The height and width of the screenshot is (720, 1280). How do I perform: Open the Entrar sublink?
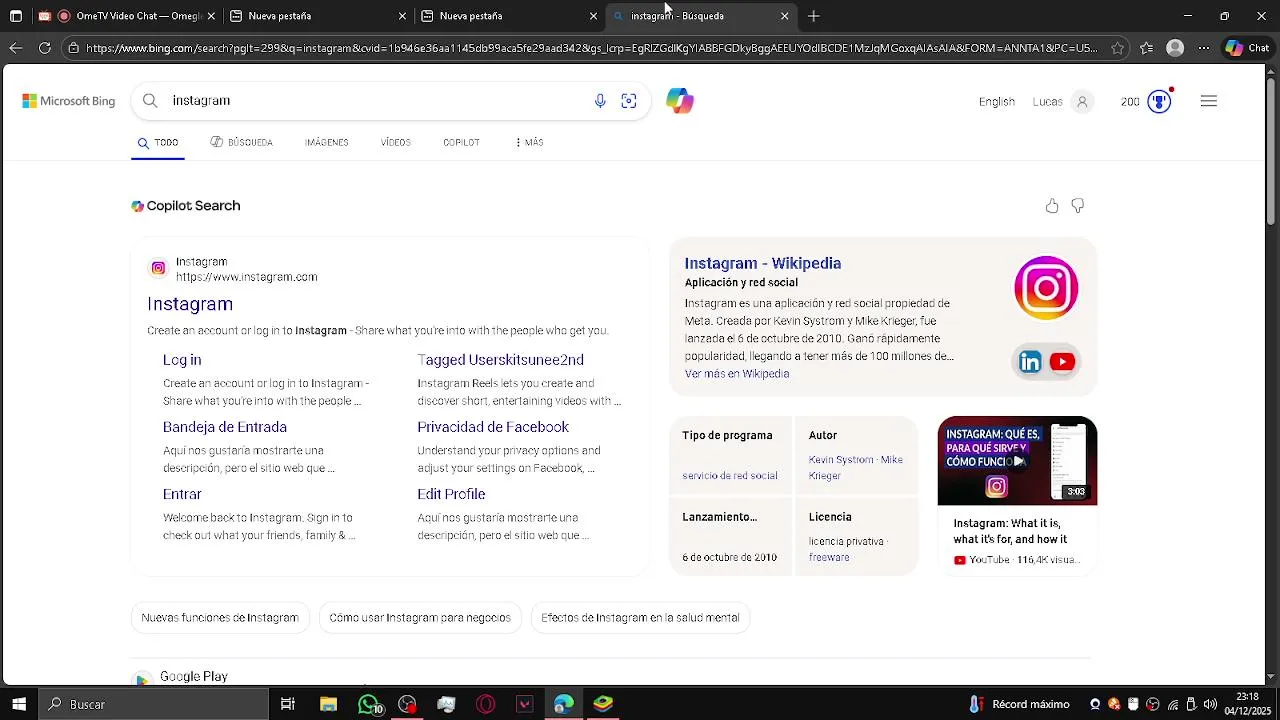pyautogui.click(x=182, y=494)
